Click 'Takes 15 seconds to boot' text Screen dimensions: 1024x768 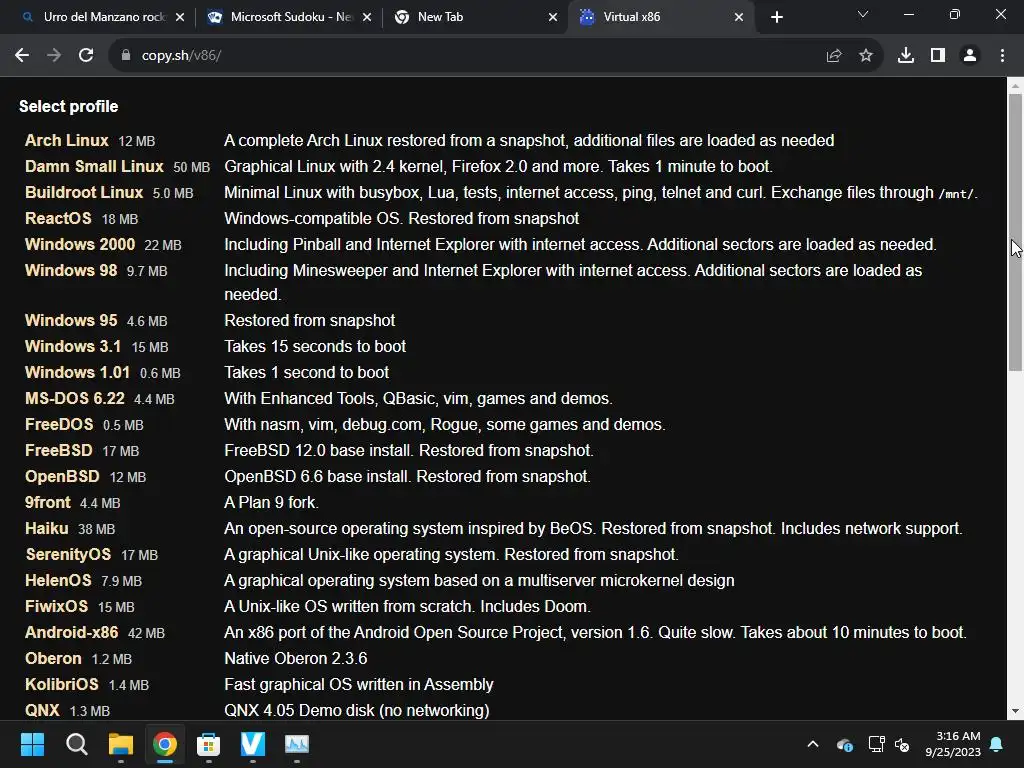pos(315,347)
